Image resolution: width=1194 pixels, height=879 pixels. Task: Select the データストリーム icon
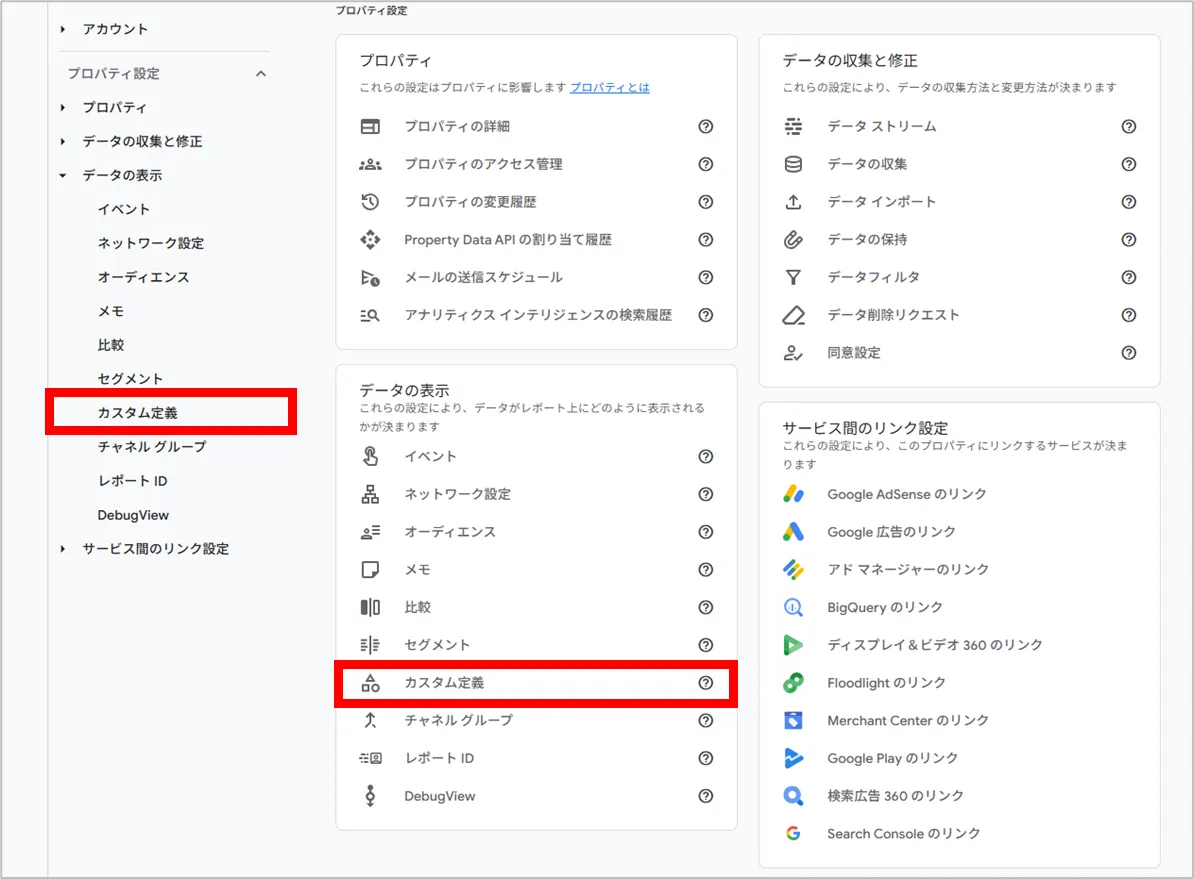pyautogui.click(x=792, y=126)
